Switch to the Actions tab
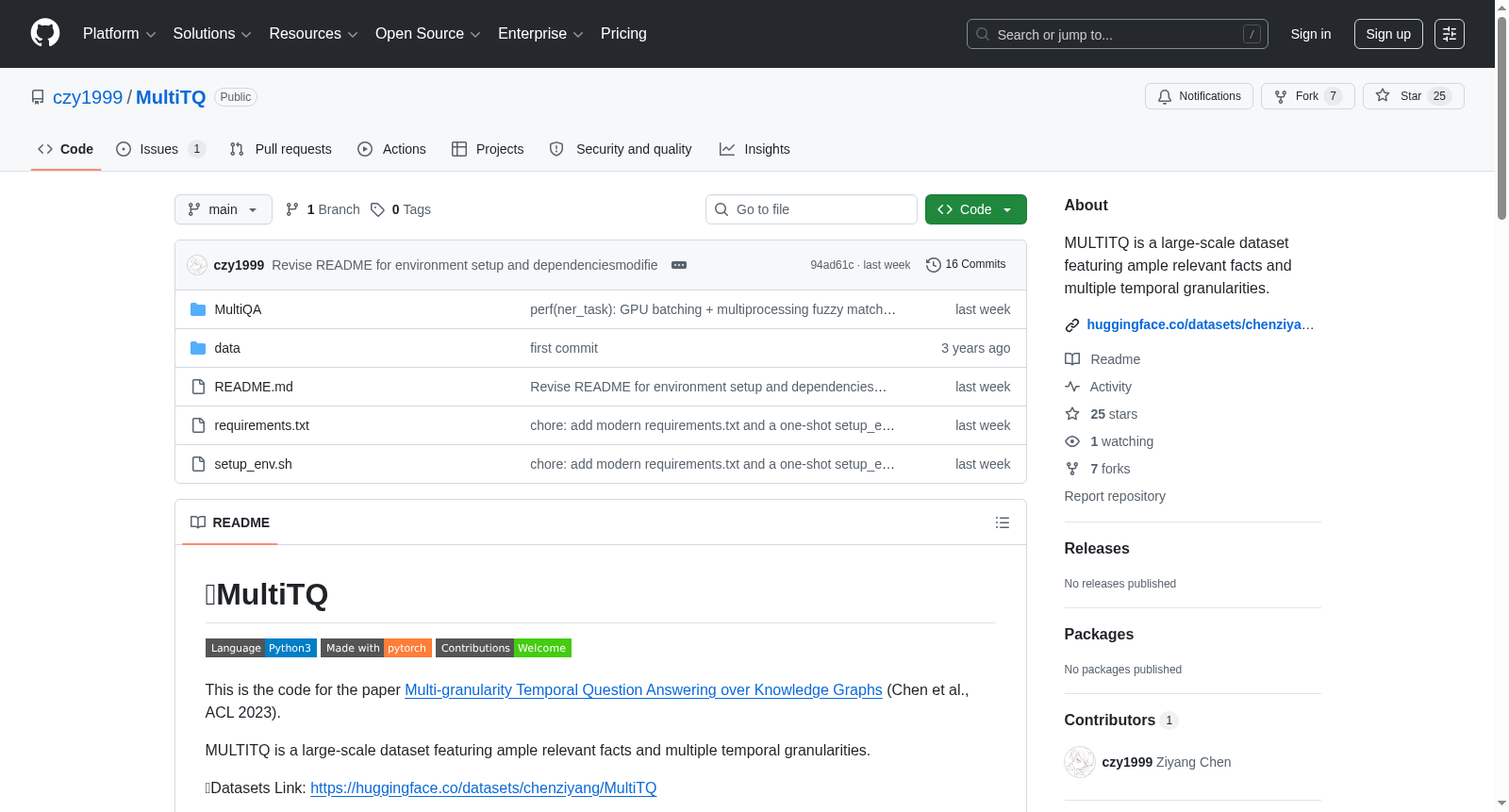This screenshot has height=812, width=1509. (x=392, y=149)
